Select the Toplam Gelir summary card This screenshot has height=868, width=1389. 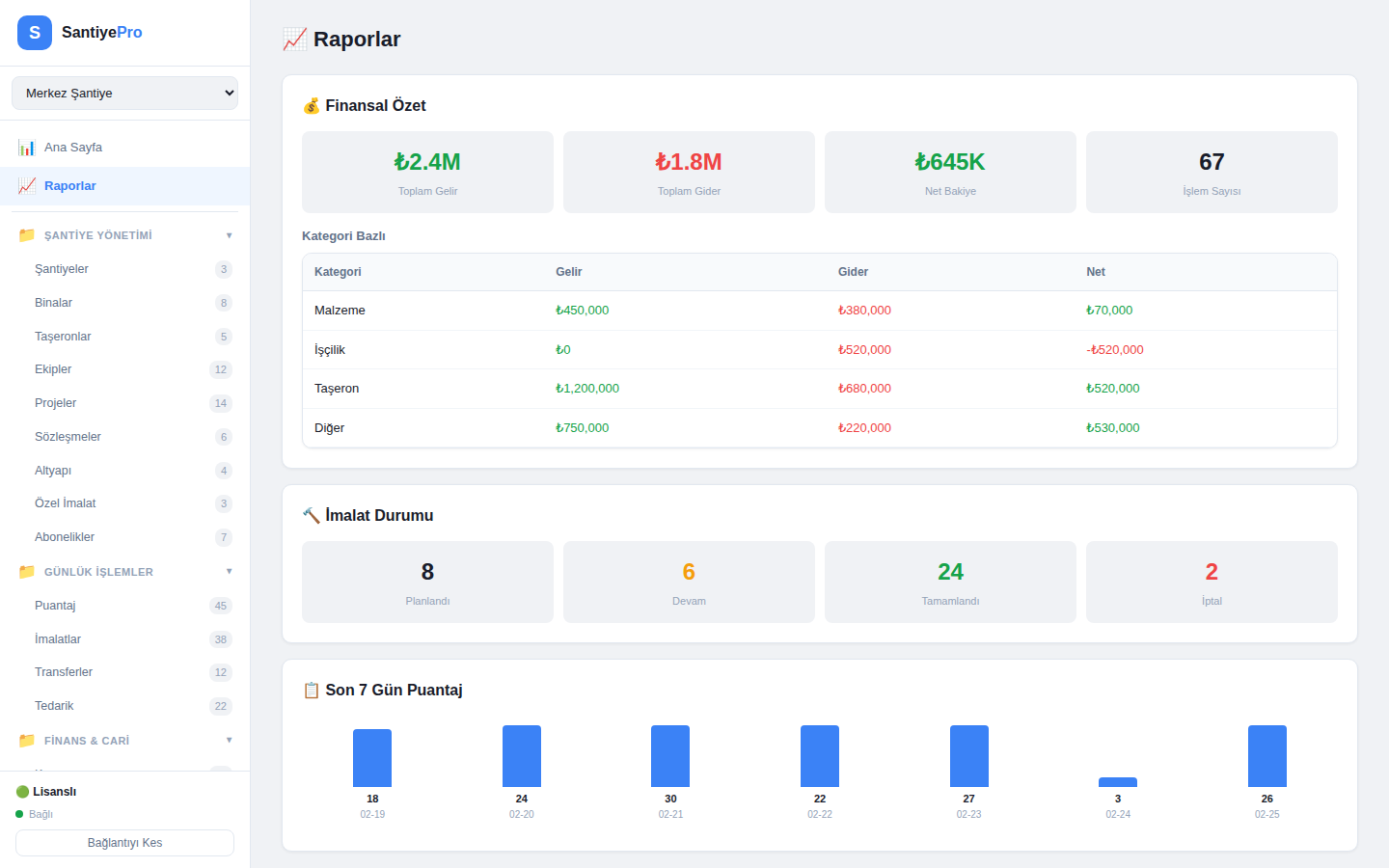[427, 172]
